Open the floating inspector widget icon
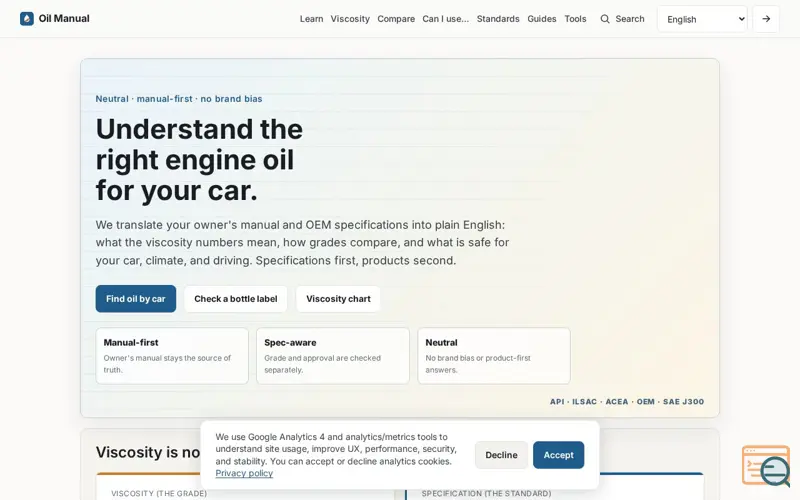 click(766, 465)
